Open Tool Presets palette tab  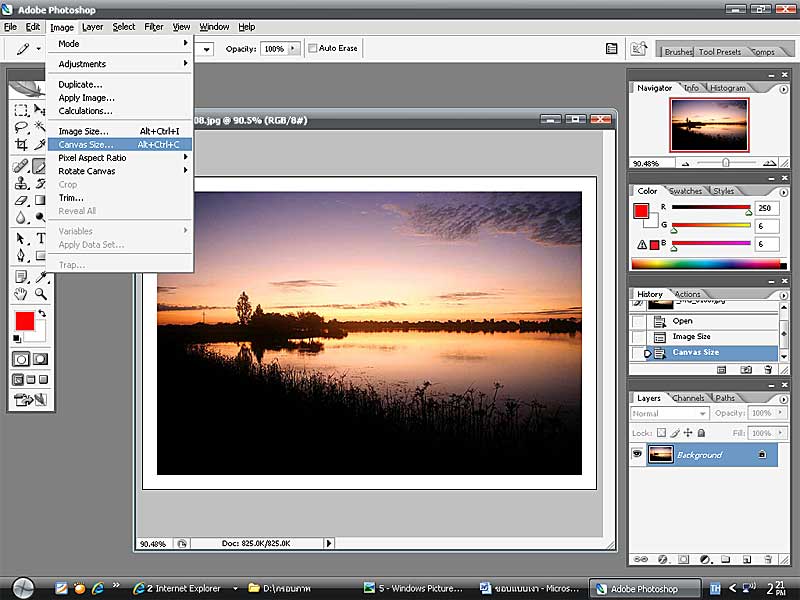[x=719, y=52]
